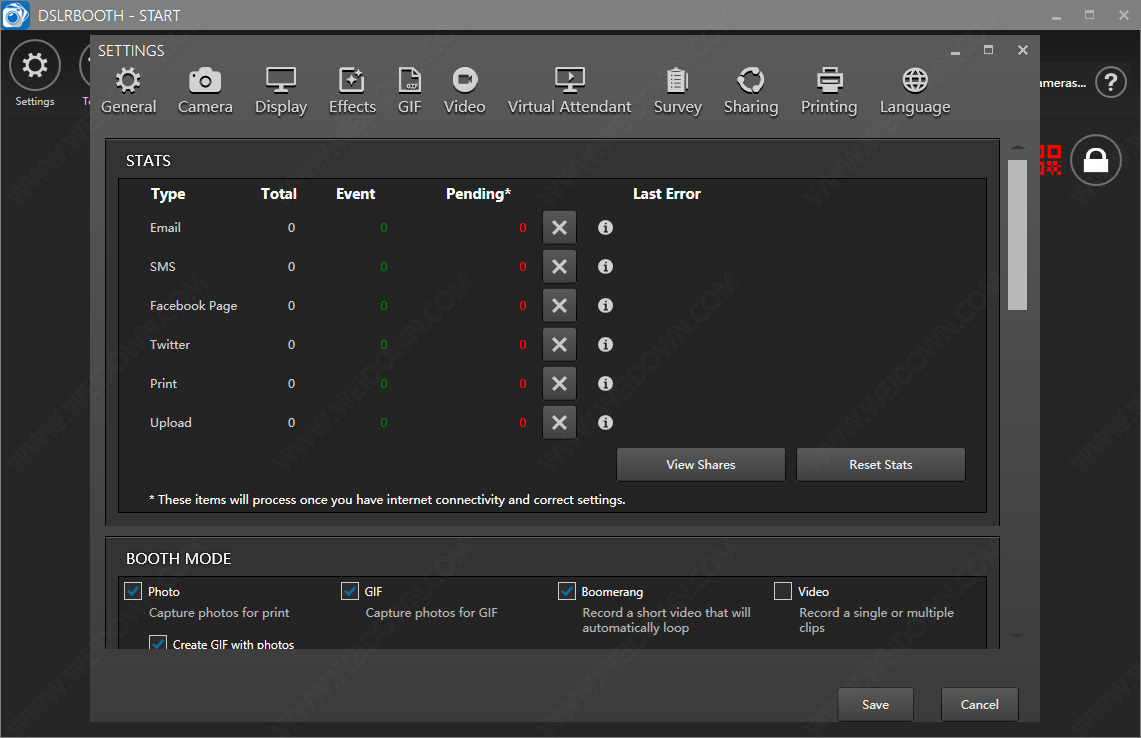Viewport: 1141px width, 738px height.
Task: Click the Last Error column header
Action: (x=667, y=194)
